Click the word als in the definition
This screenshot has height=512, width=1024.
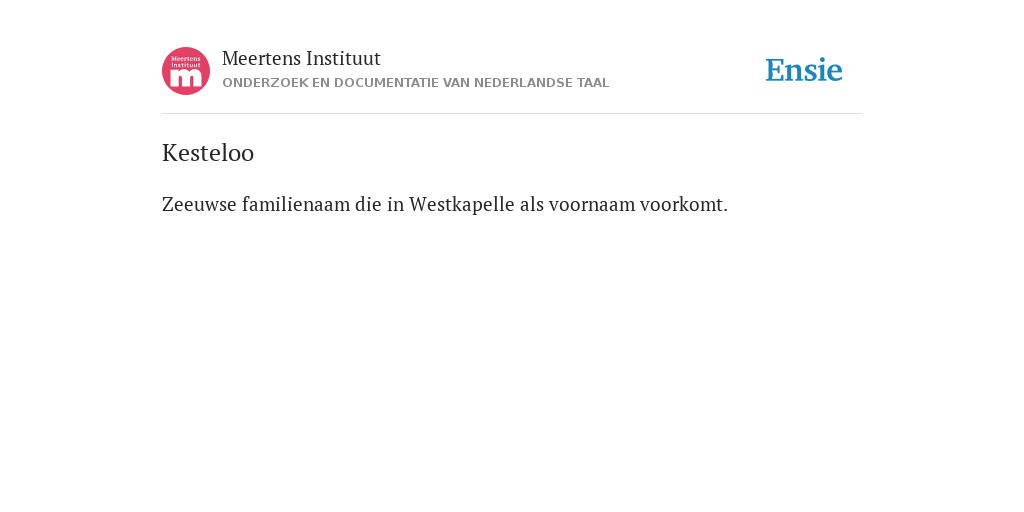point(532,204)
